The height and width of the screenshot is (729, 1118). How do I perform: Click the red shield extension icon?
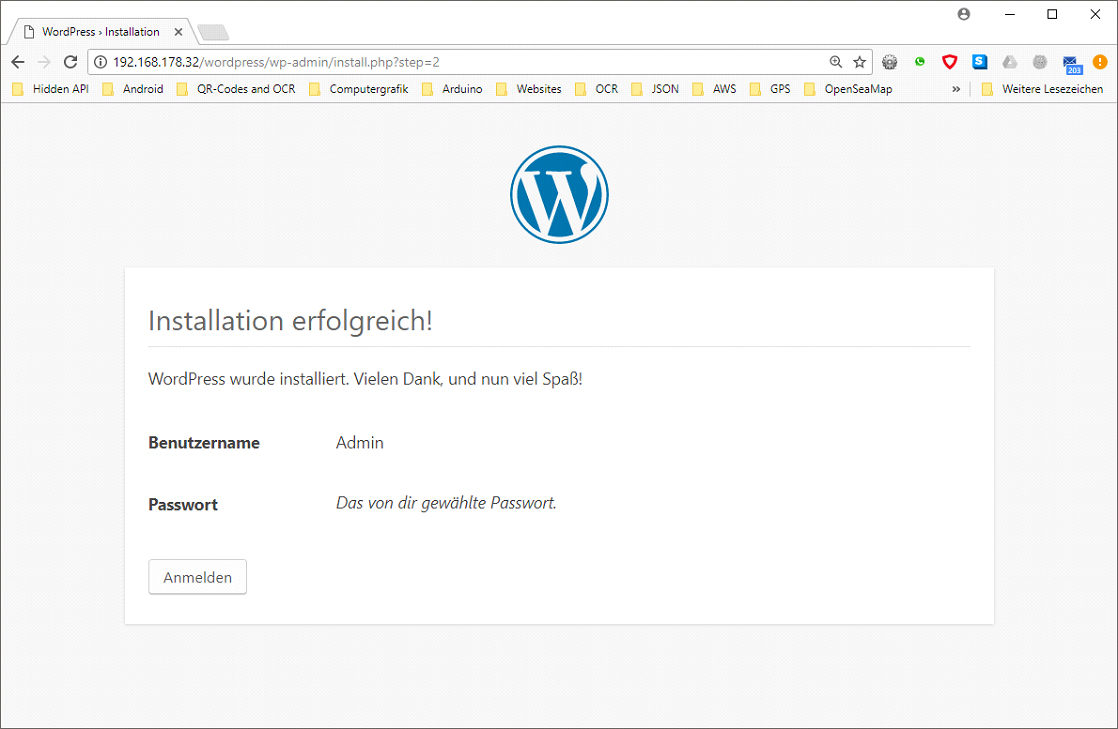coord(949,62)
